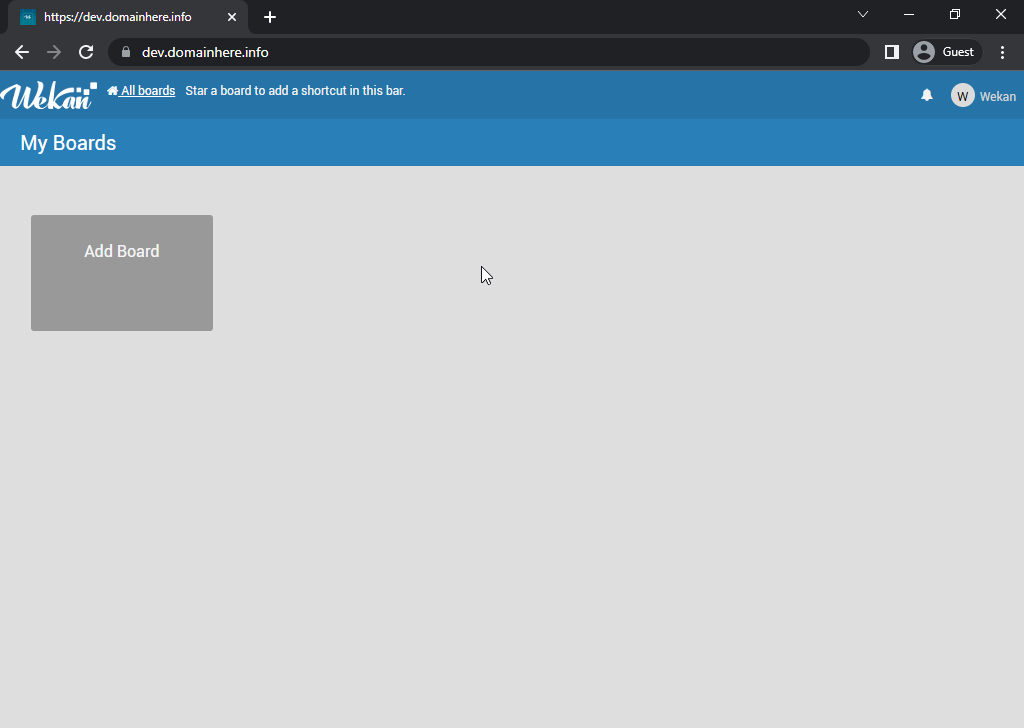Open a new browser tab
Image resolution: width=1024 pixels, height=728 pixels.
click(270, 17)
